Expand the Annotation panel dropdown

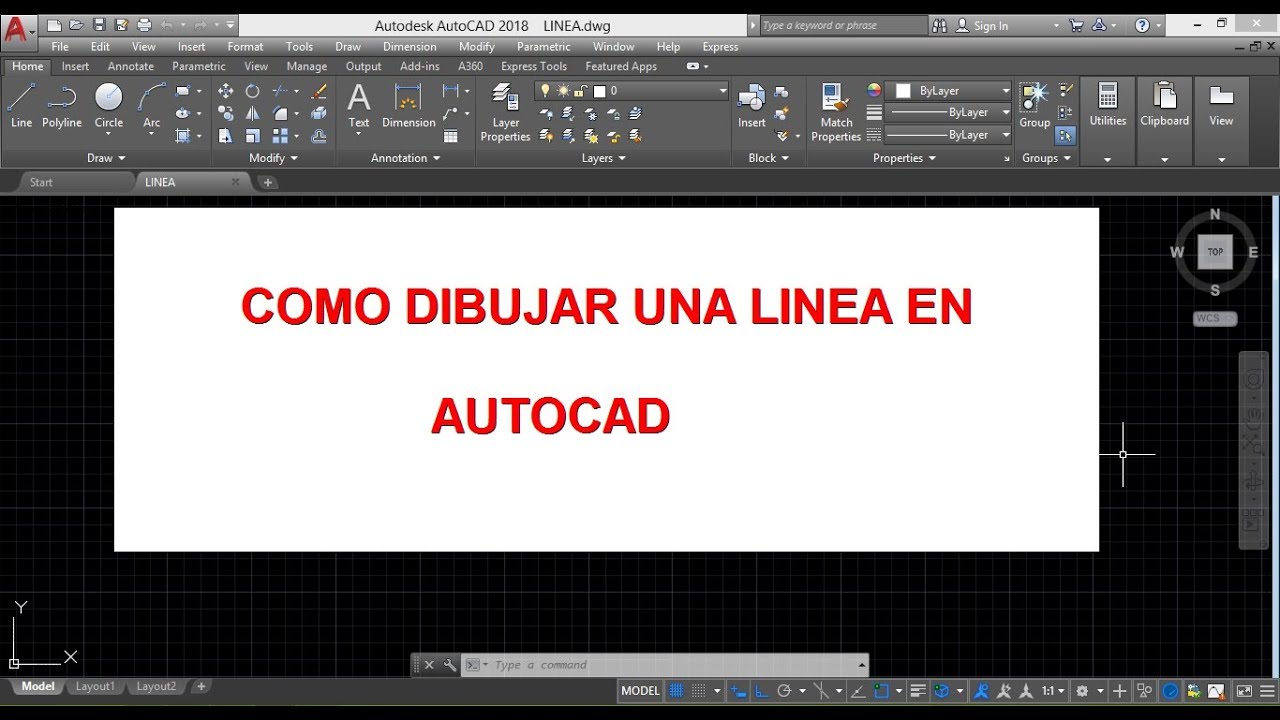pos(406,158)
